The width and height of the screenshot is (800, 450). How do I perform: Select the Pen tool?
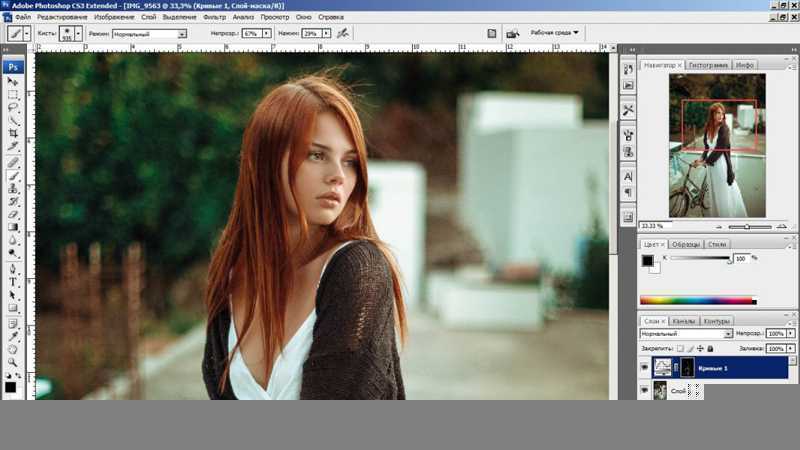(13, 269)
